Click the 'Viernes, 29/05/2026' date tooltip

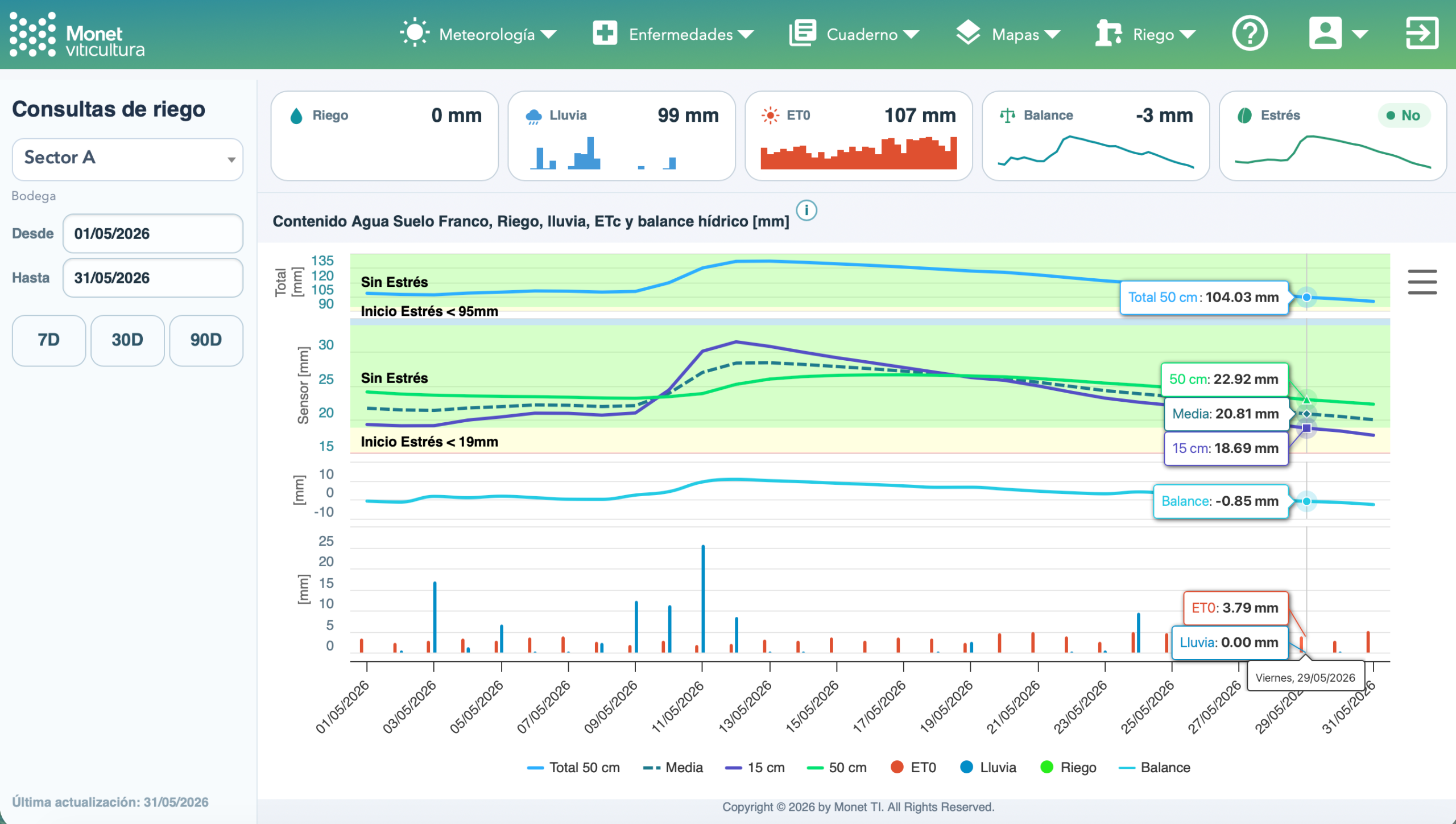(x=1305, y=678)
